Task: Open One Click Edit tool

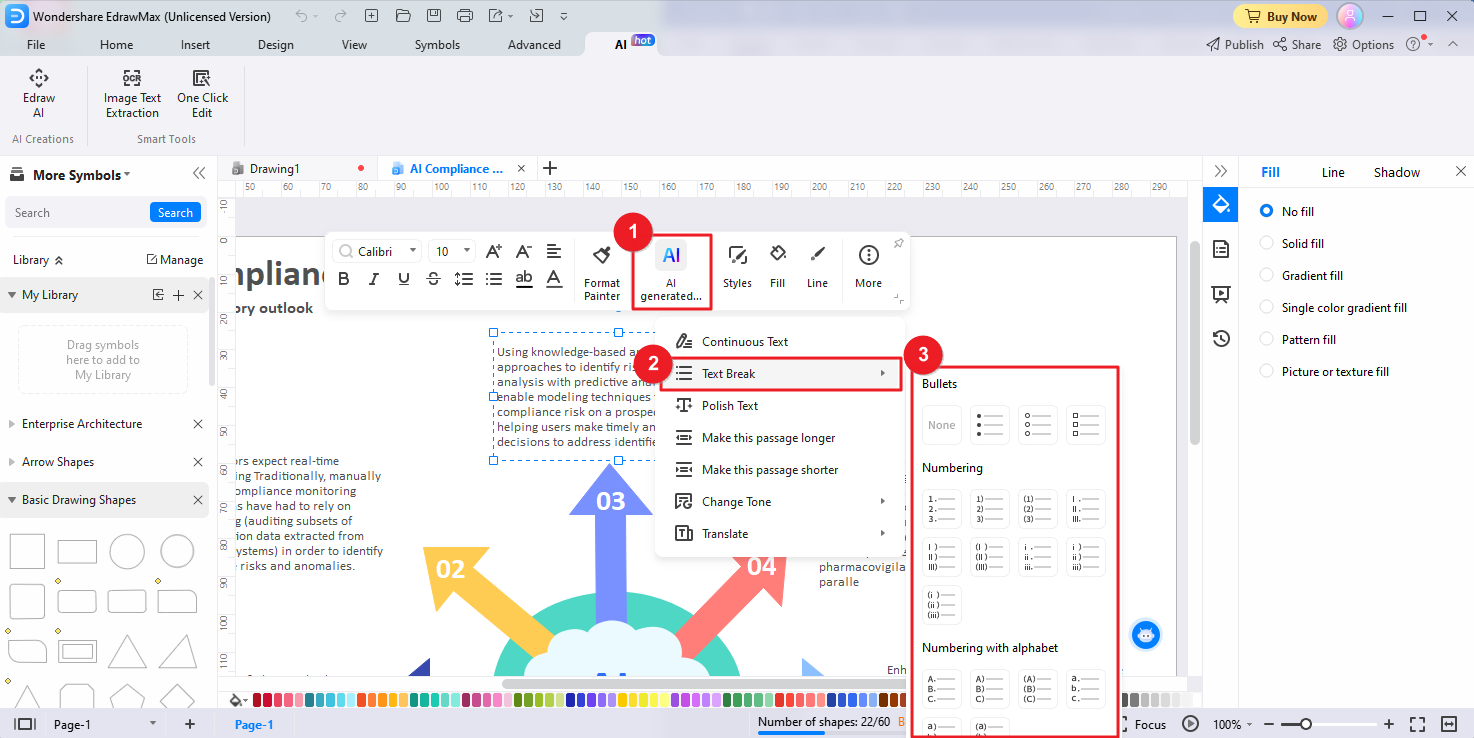Action: (x=202, y=94)
